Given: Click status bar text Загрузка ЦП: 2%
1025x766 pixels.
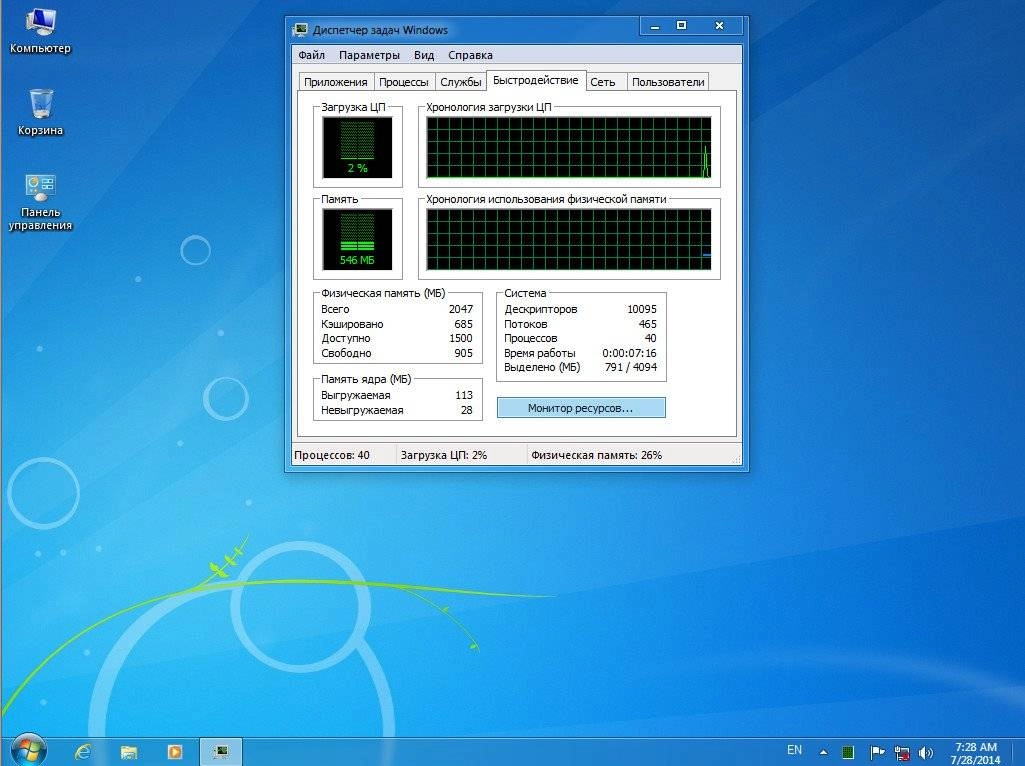Looking at the screenshot, I should click(444, 456).
